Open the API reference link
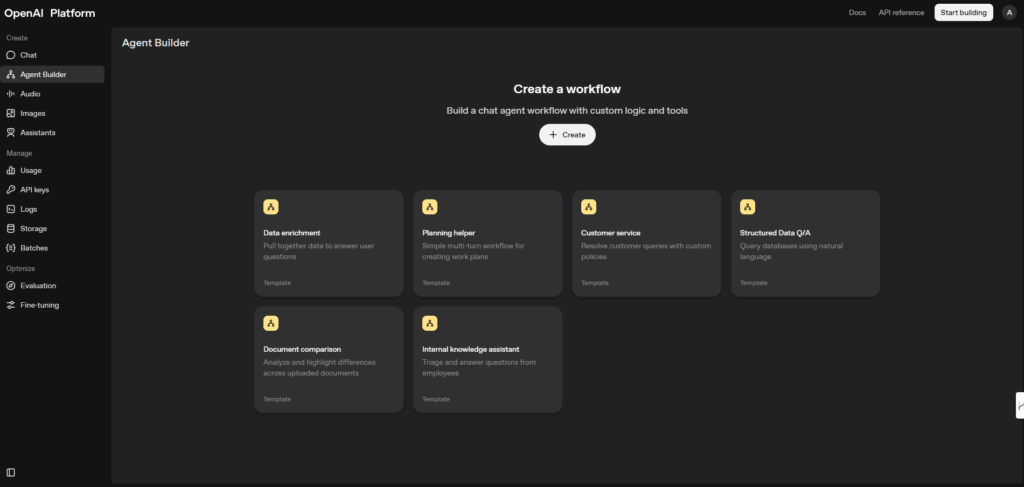Screen dimensions: 1024x487 click(901, 13)
